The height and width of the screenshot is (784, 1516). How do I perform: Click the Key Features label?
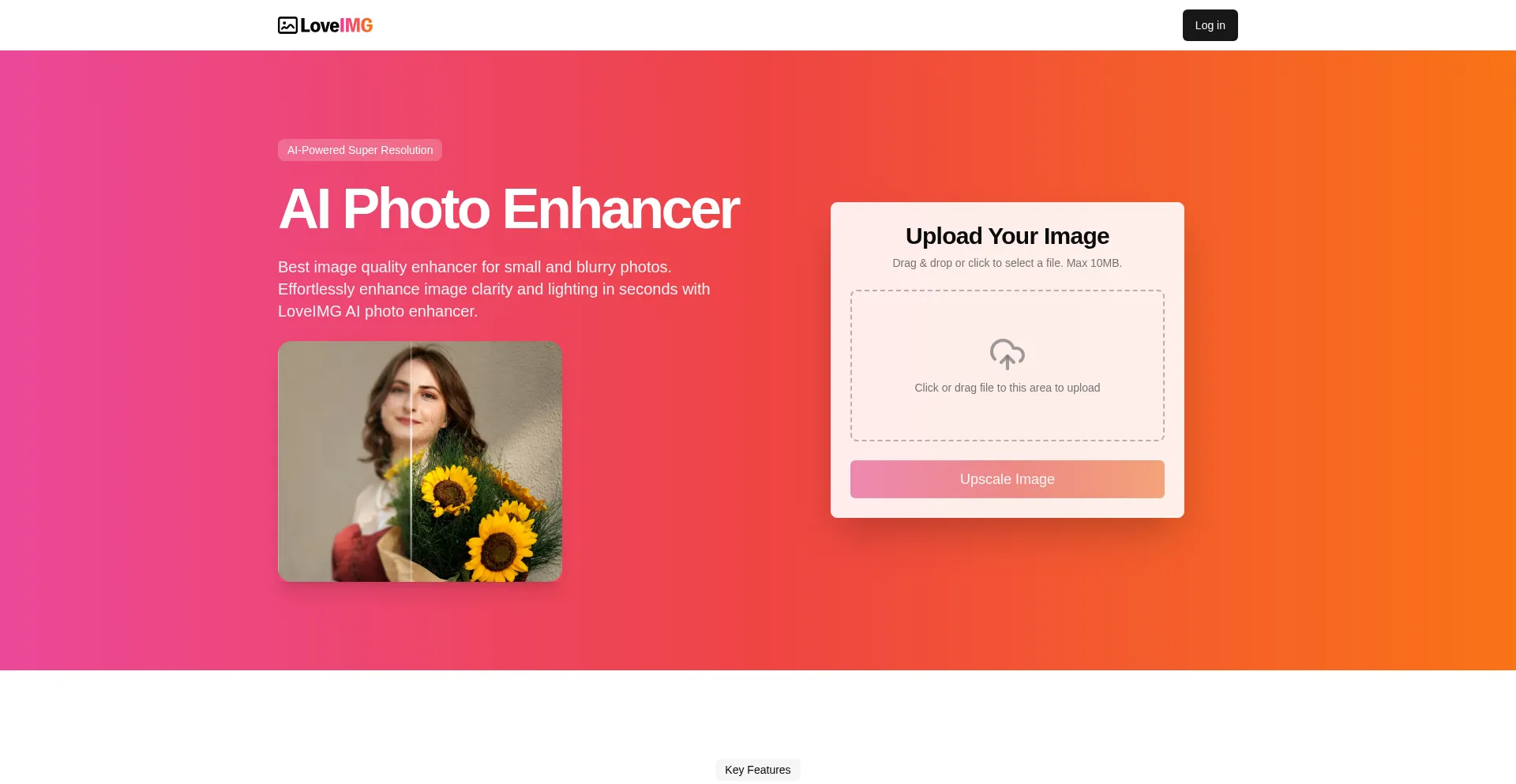(x=758, y=770)
